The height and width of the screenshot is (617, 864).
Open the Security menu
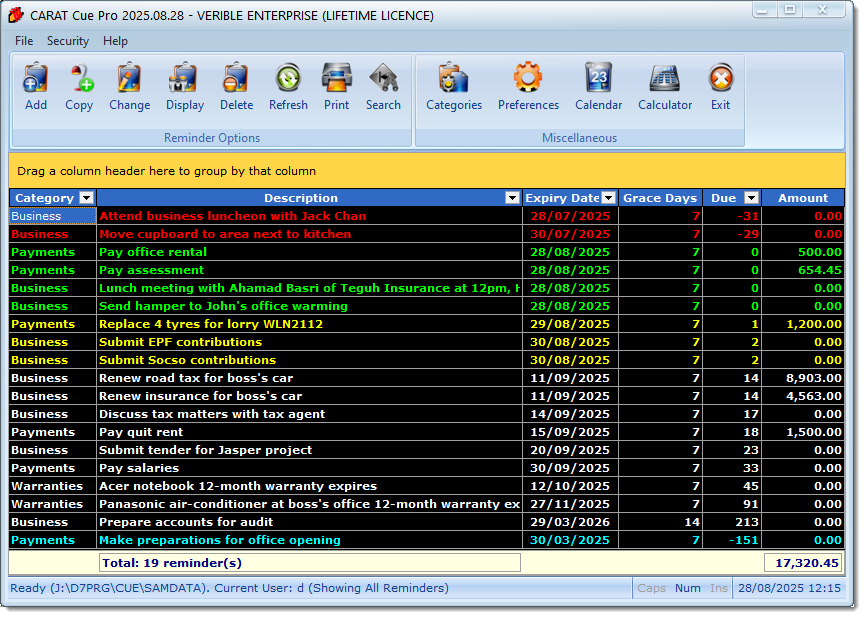pyautogui.click(x=68, y=41)
